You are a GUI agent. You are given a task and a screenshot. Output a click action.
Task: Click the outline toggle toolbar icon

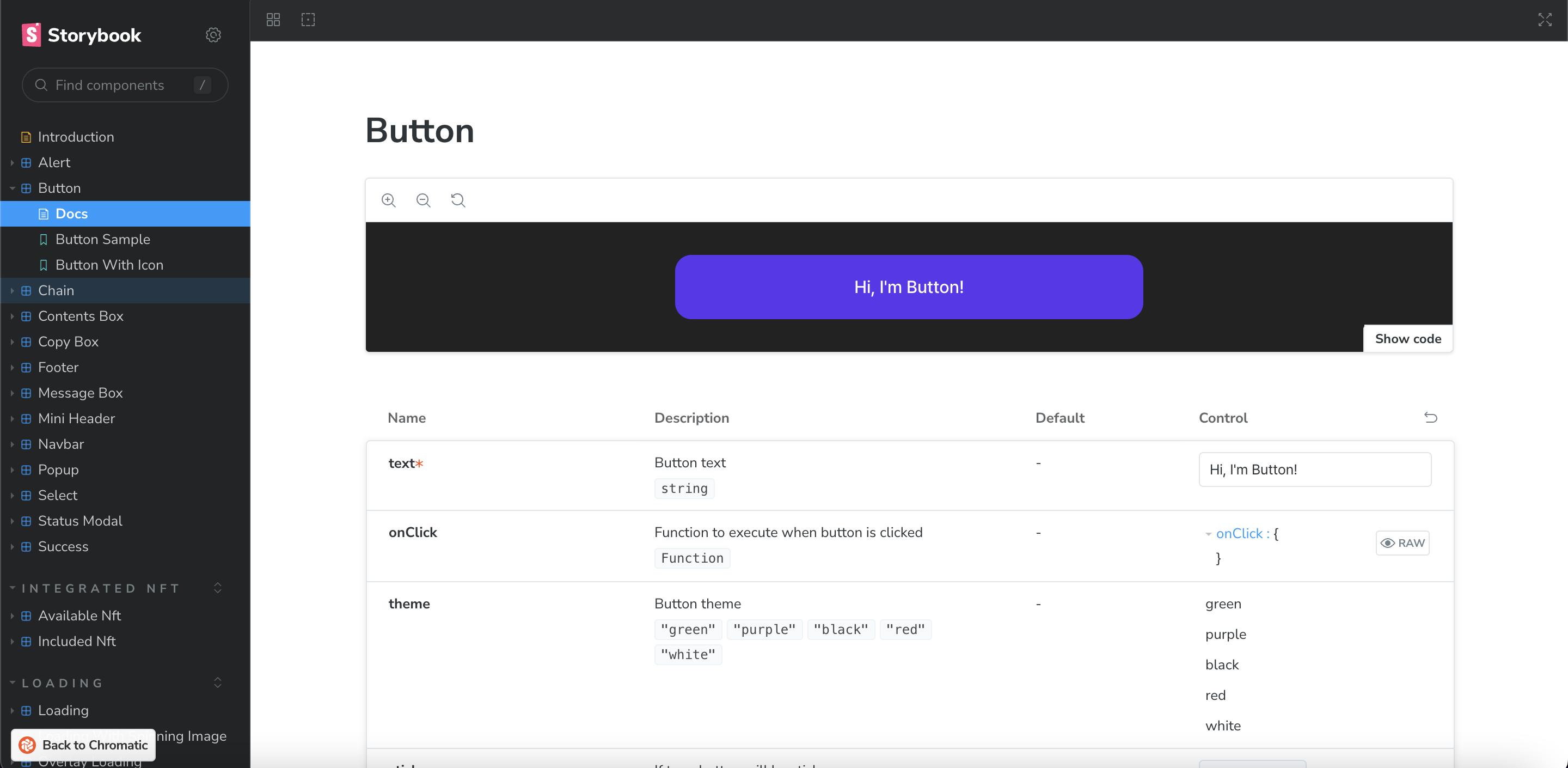pos(308,20)
